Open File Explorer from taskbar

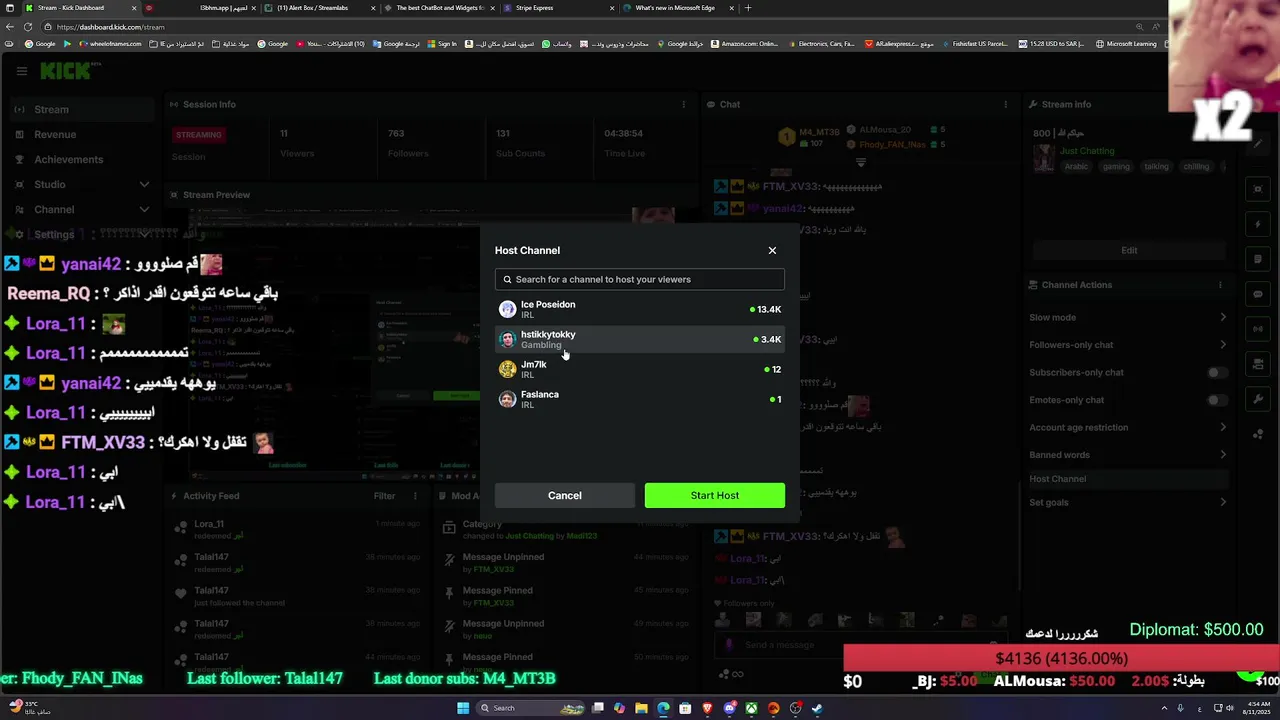[x=641, y=708]
